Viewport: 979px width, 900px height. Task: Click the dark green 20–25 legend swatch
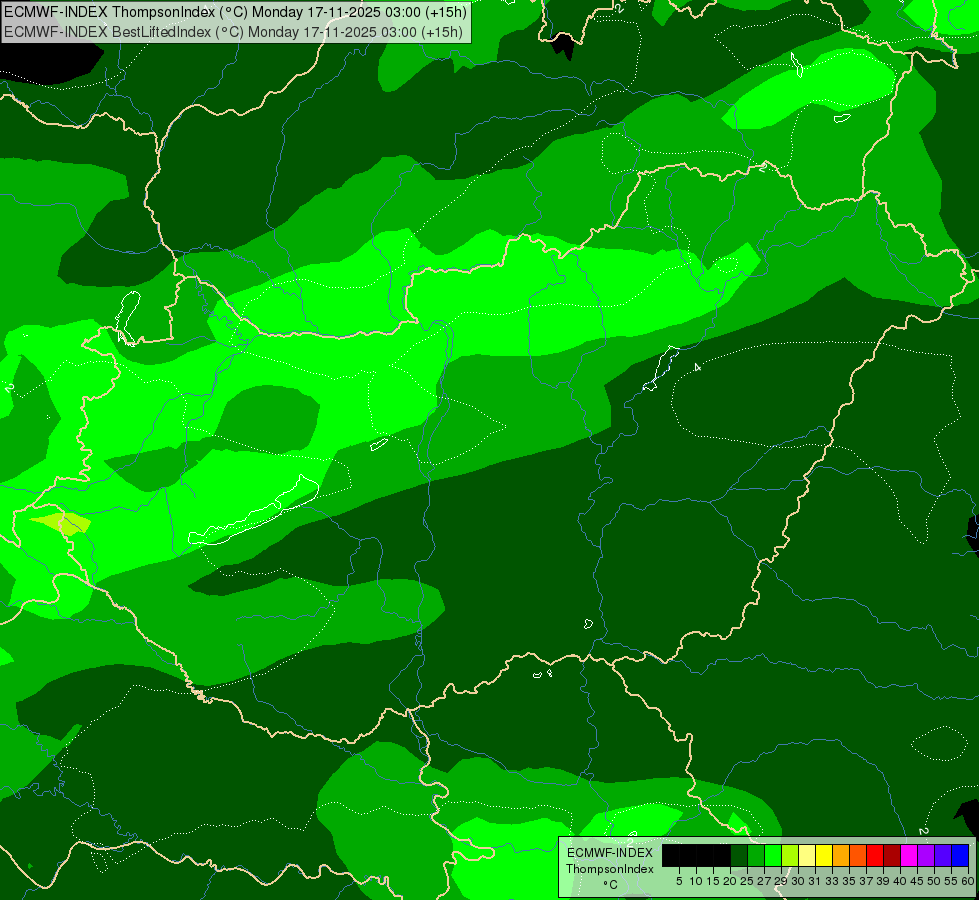click(x=739, y=855)
